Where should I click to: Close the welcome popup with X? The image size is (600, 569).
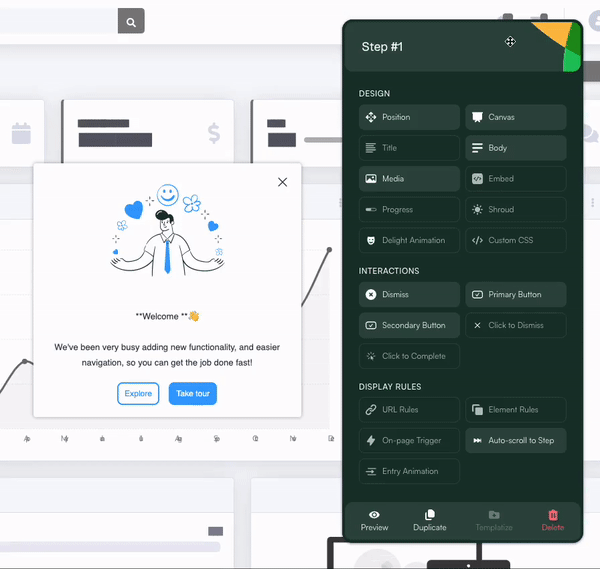(x=282, y=182)
